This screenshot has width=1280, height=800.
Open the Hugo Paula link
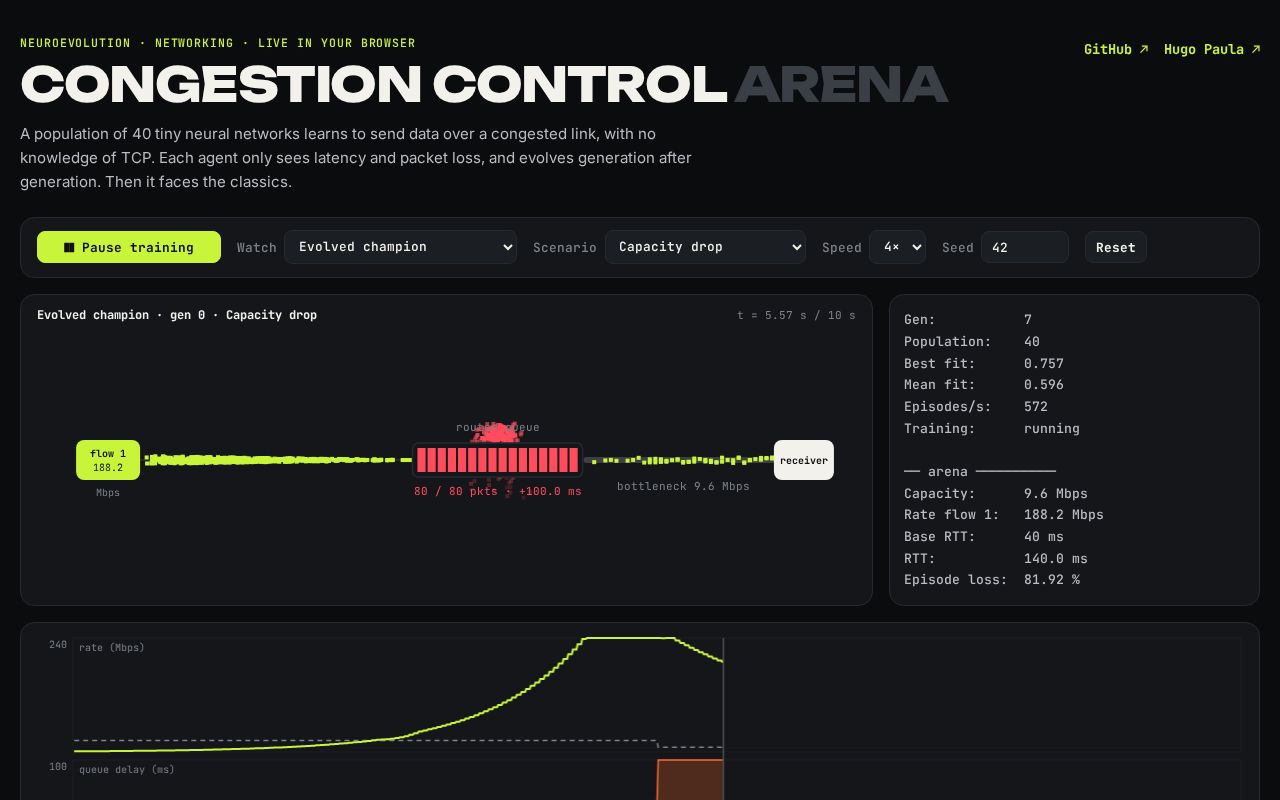pos(1212,49)
